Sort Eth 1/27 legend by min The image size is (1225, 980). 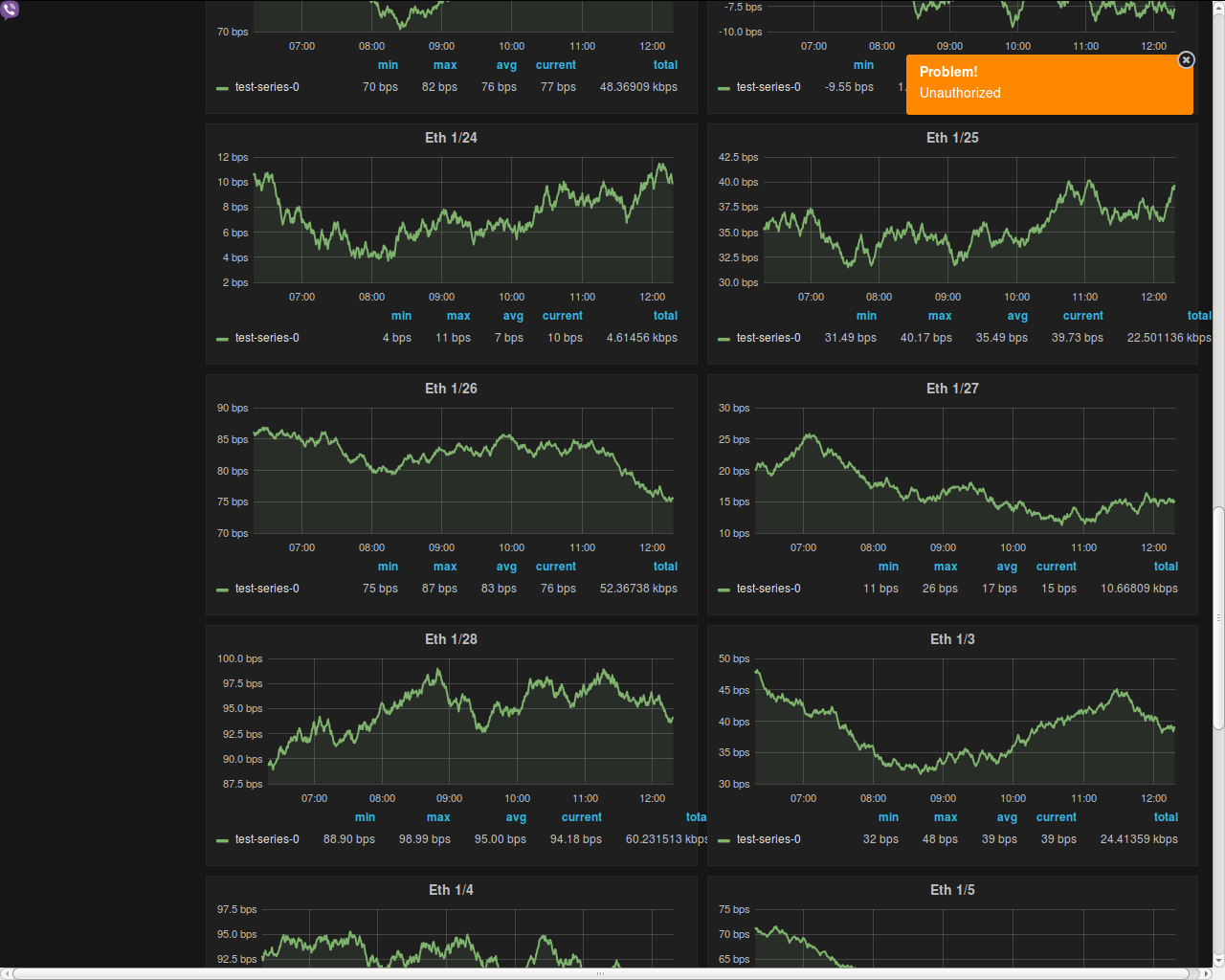(x=888, y=567)
